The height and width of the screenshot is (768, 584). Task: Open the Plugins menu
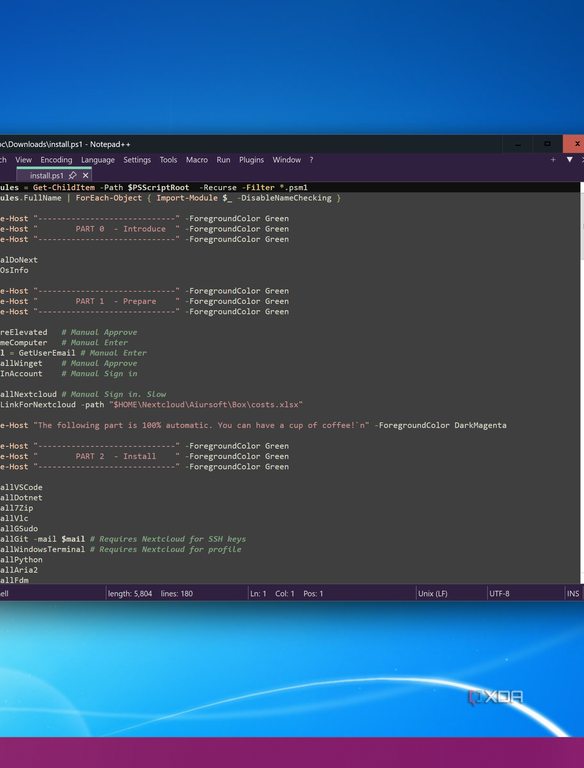(x=251, y=160)
